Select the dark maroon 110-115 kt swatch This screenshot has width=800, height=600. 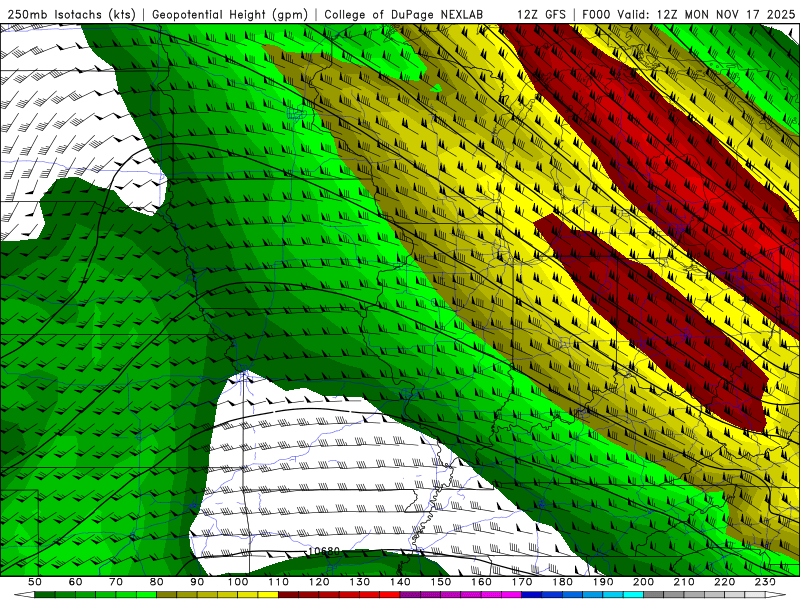[288, 594]
